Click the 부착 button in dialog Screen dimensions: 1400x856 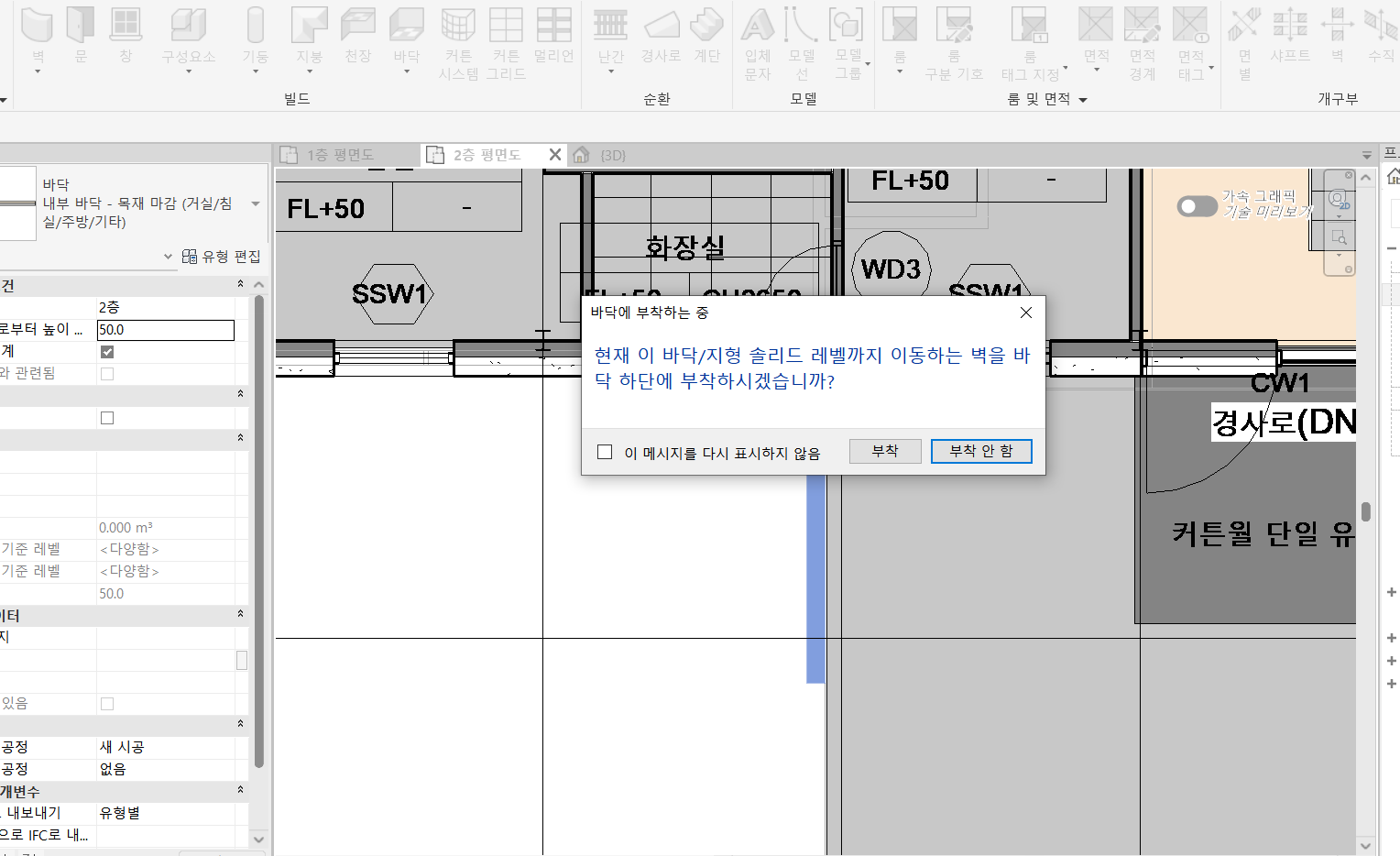[x=884, y=451]
